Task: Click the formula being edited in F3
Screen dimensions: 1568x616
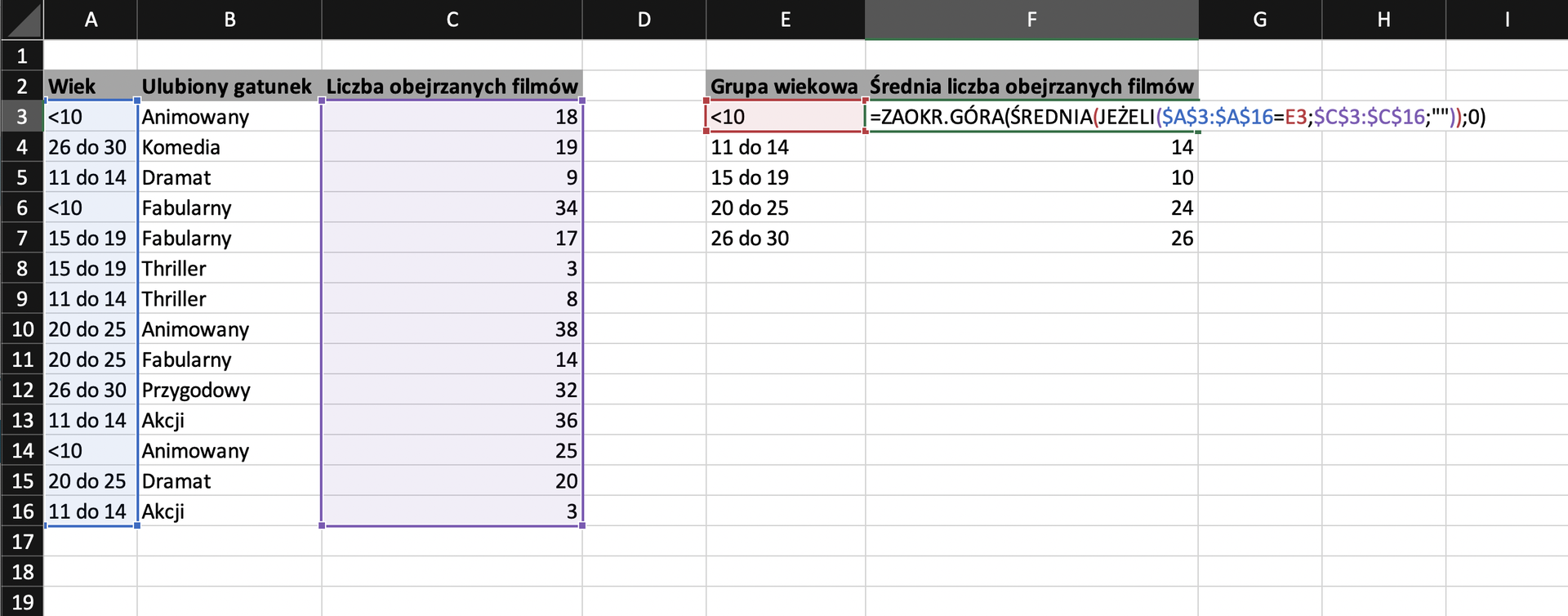Action: coord(1178,117)
